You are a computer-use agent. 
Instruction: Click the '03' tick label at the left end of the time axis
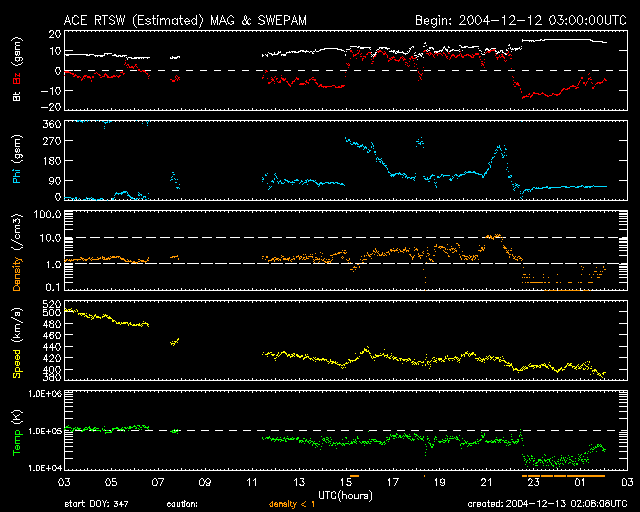(64, 483)
